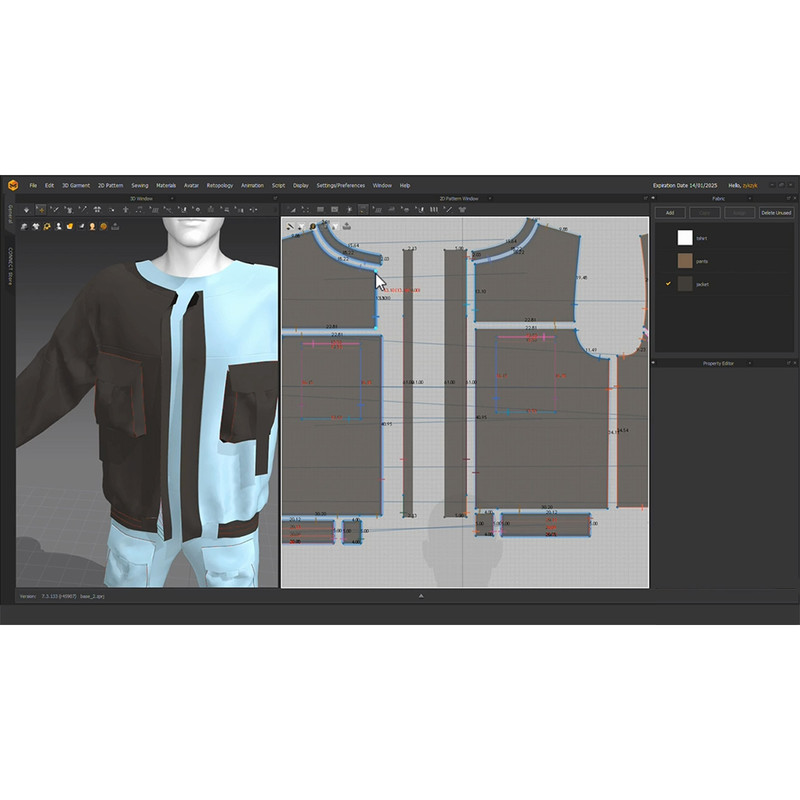Screen dimensions: 800x800
Task: Select the brown pants fabric swatch
Action: [685, 260]
